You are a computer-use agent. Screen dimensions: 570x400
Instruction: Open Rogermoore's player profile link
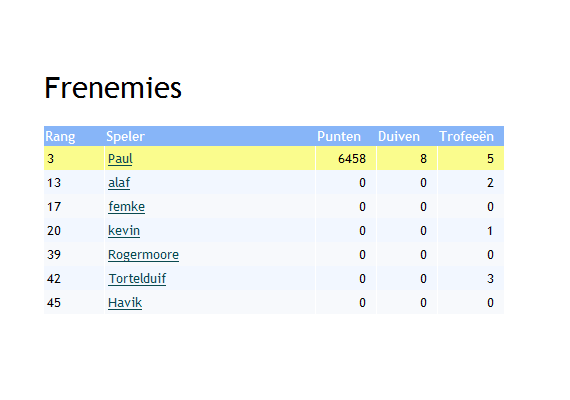143,255
